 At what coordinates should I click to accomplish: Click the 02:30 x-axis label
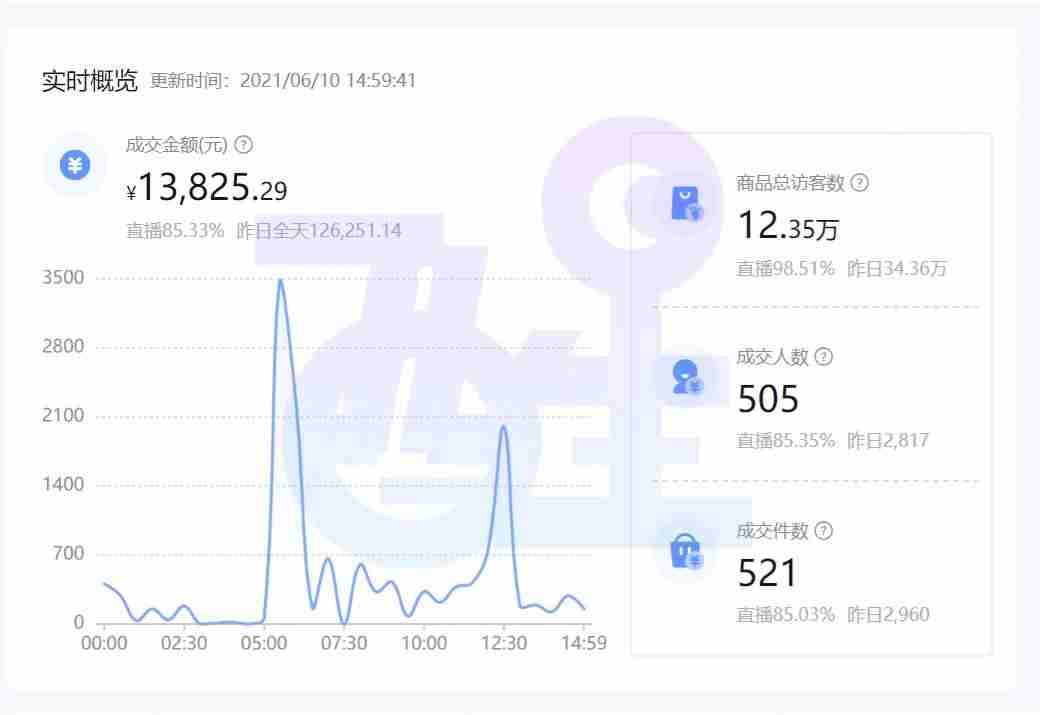click(x=184, y=643)
